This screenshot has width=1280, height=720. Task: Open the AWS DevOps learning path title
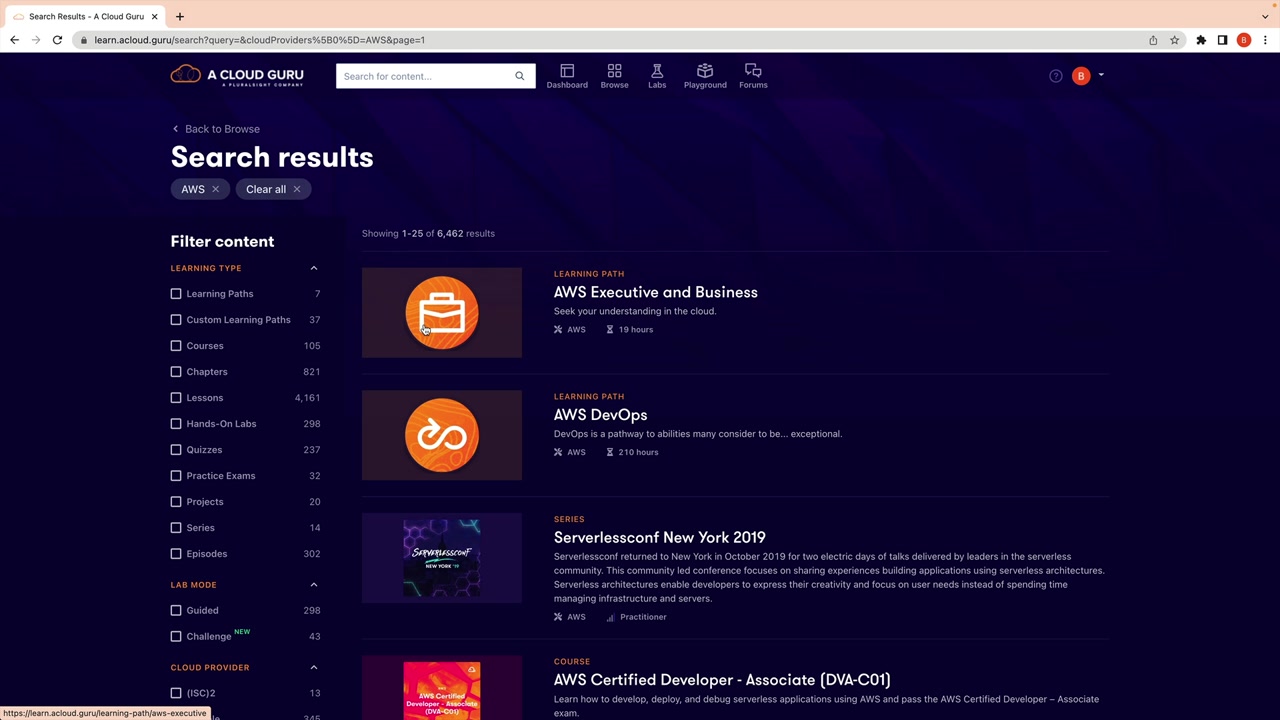(x=600, y=415)
